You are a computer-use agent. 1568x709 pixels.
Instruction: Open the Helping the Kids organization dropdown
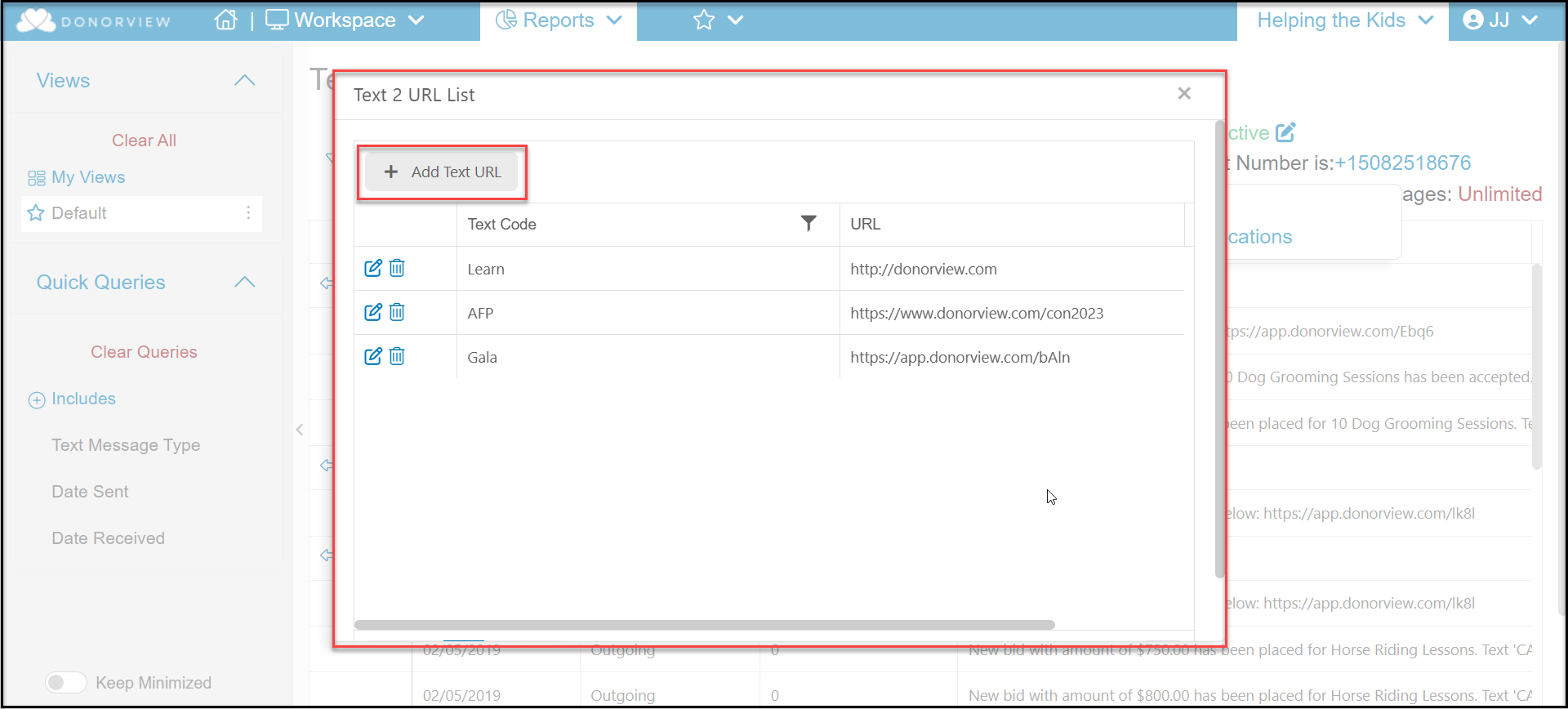[1344, 20]
